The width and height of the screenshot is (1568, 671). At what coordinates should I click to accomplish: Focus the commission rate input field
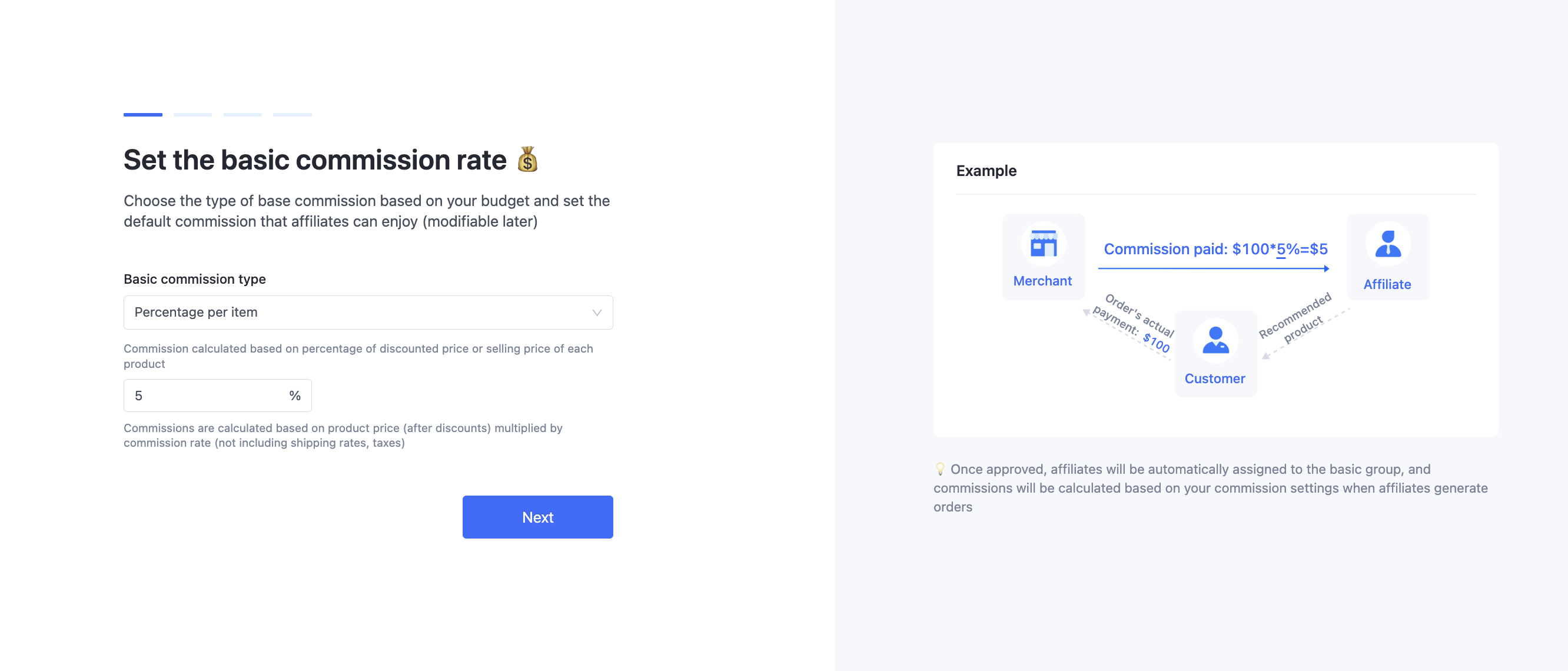(x=207, y=396)
